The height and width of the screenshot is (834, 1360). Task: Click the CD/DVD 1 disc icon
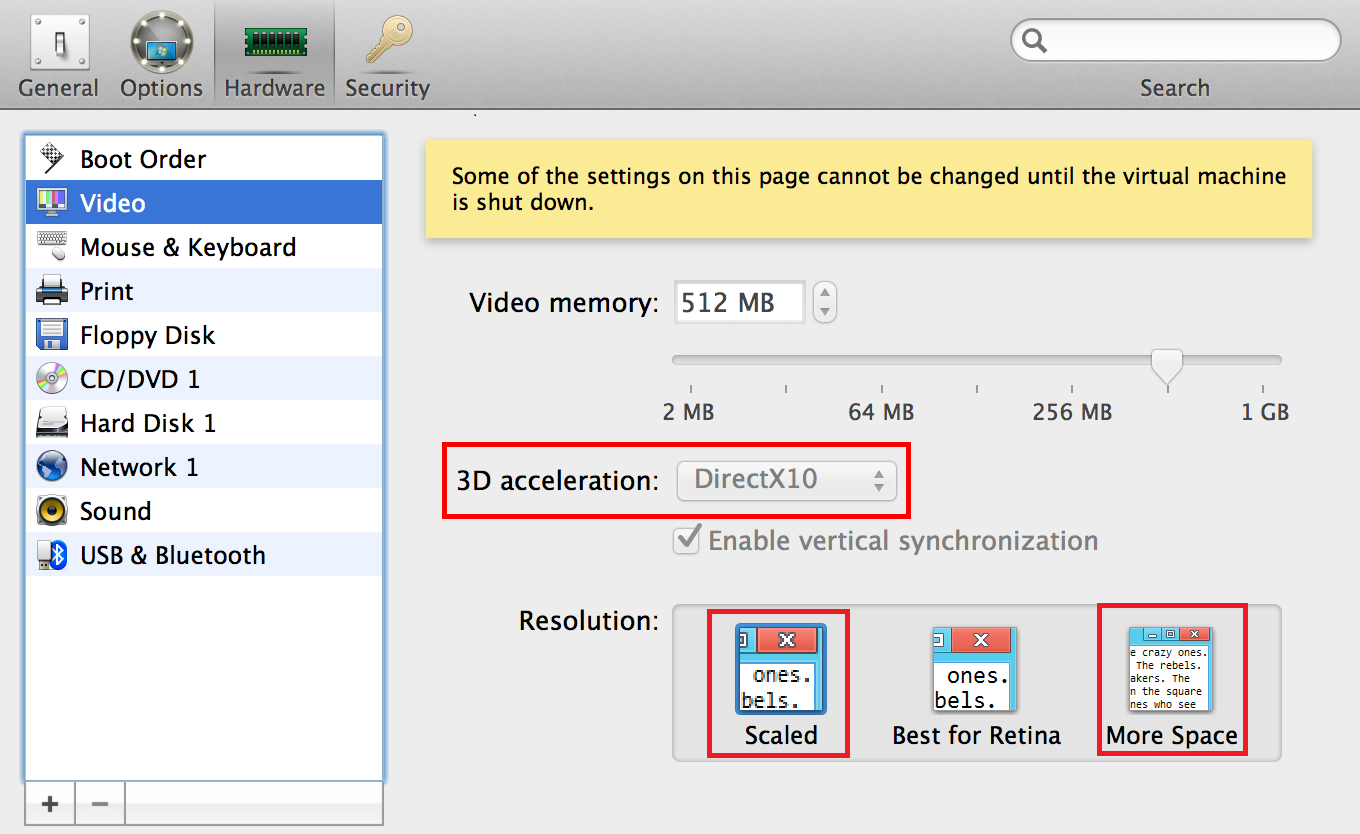[52, 379]
